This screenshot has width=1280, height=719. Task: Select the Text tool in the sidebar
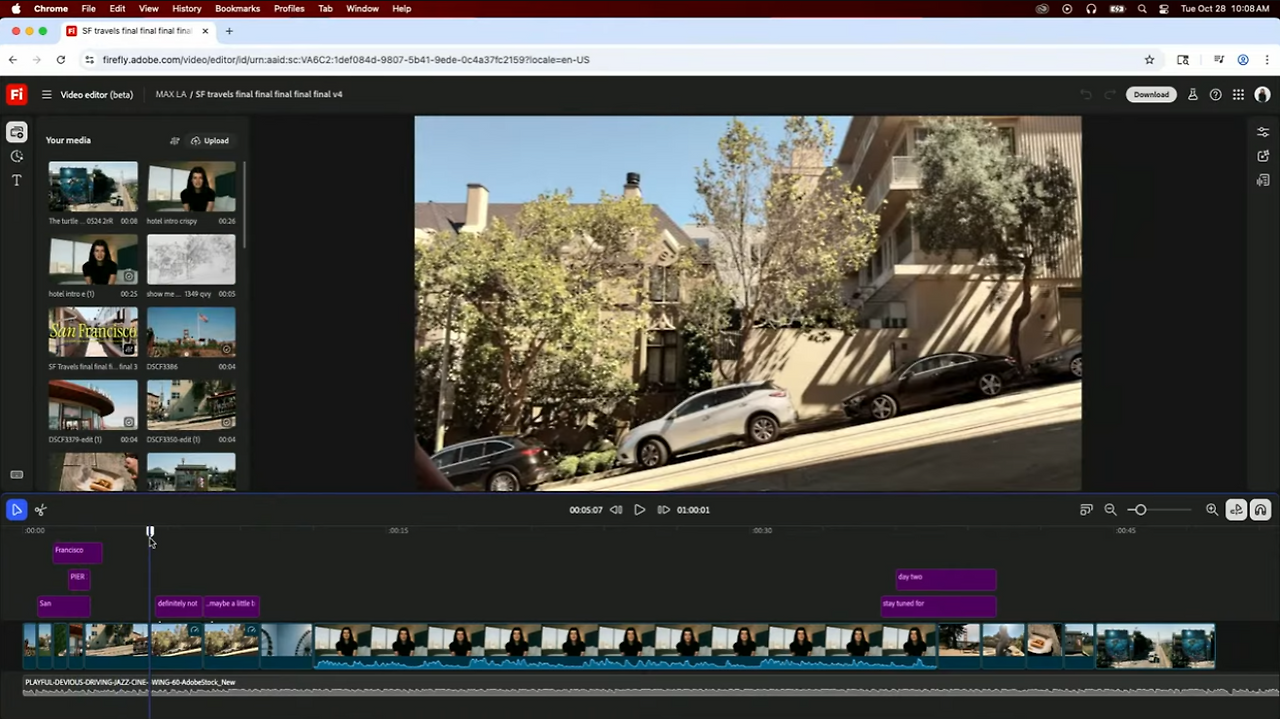coord(16,180)
